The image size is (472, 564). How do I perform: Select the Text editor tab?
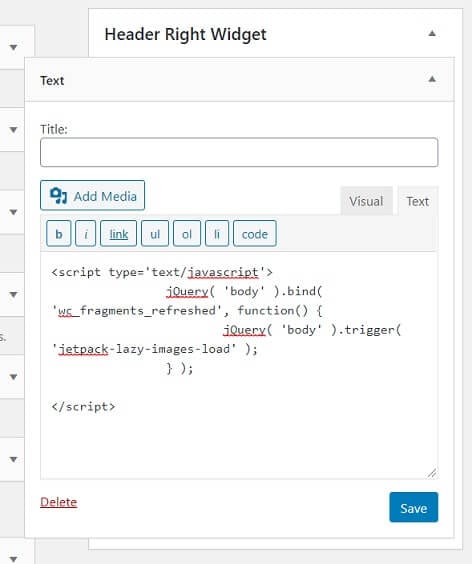(x=418, y=201)
